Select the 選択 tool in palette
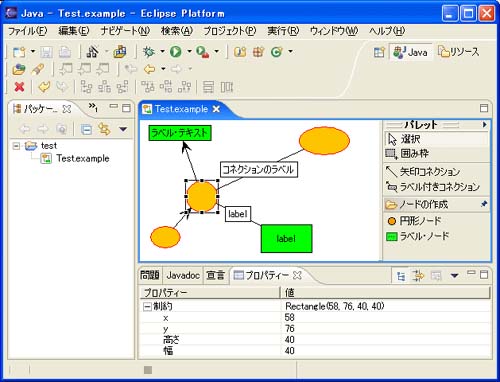Viewport: 500px width, 382px height. (x=437, y=139)
